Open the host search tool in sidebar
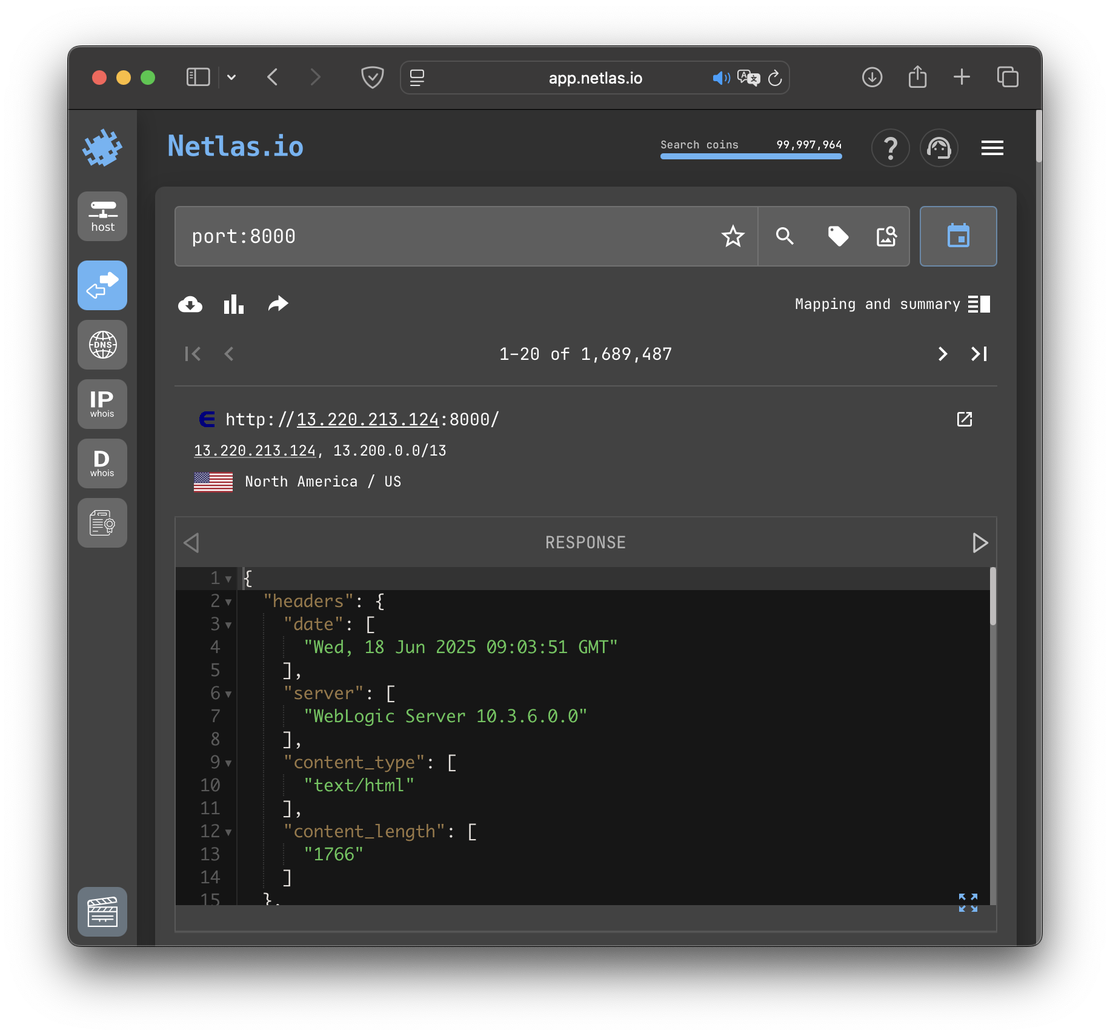1110x1036 pixels. (x=102, y=216)
